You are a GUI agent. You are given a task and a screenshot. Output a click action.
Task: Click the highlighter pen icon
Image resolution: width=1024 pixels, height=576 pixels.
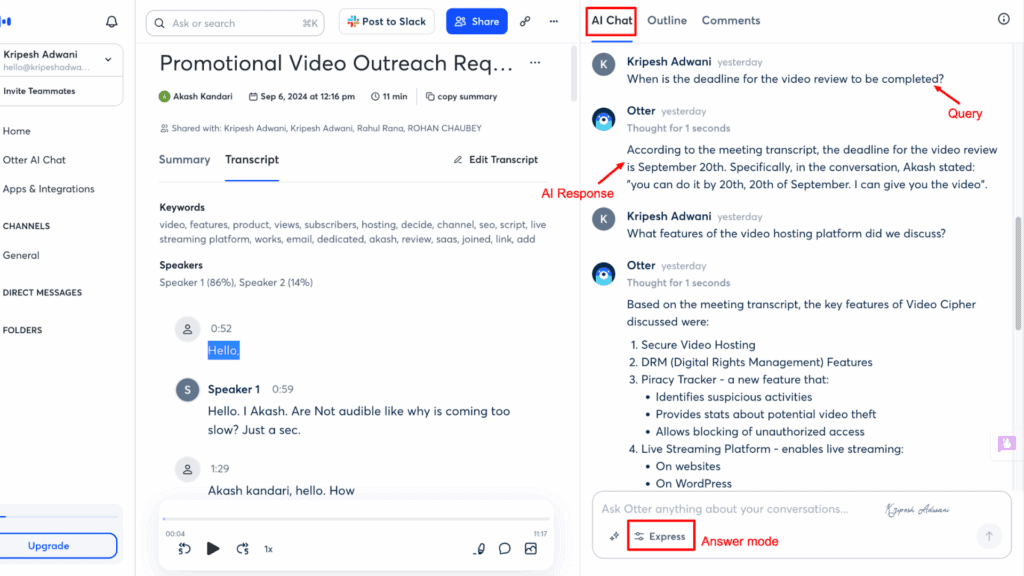coord(479,549)
